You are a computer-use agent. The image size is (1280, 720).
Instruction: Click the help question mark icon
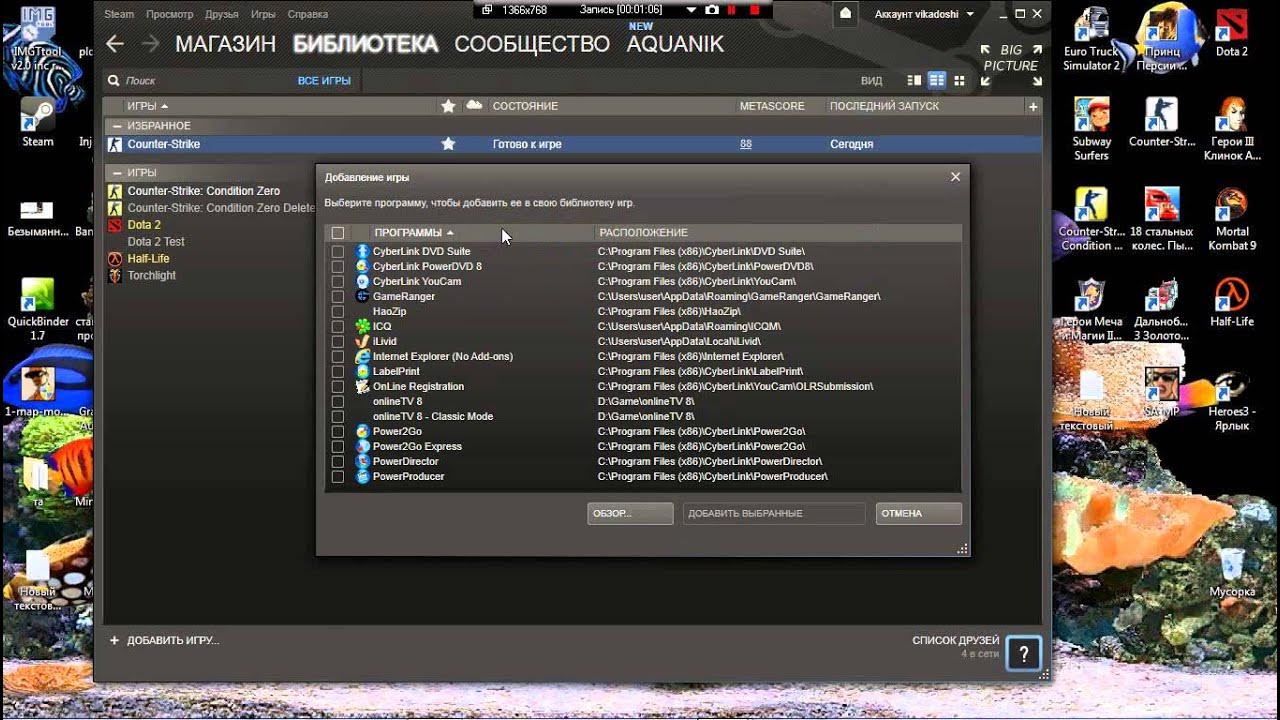click(1024, 654)
